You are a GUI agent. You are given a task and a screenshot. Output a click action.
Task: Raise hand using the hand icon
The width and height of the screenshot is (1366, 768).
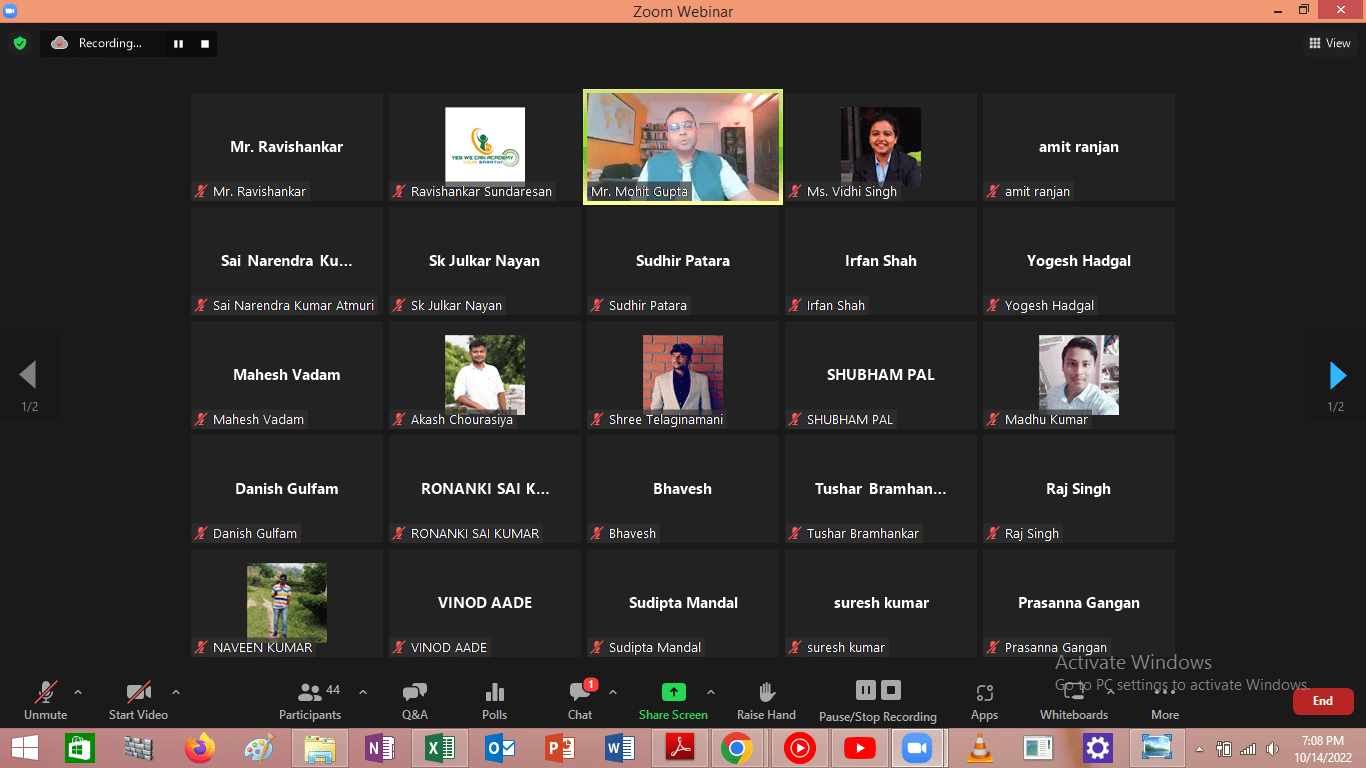pyautogui.click(x=766, y=700)
